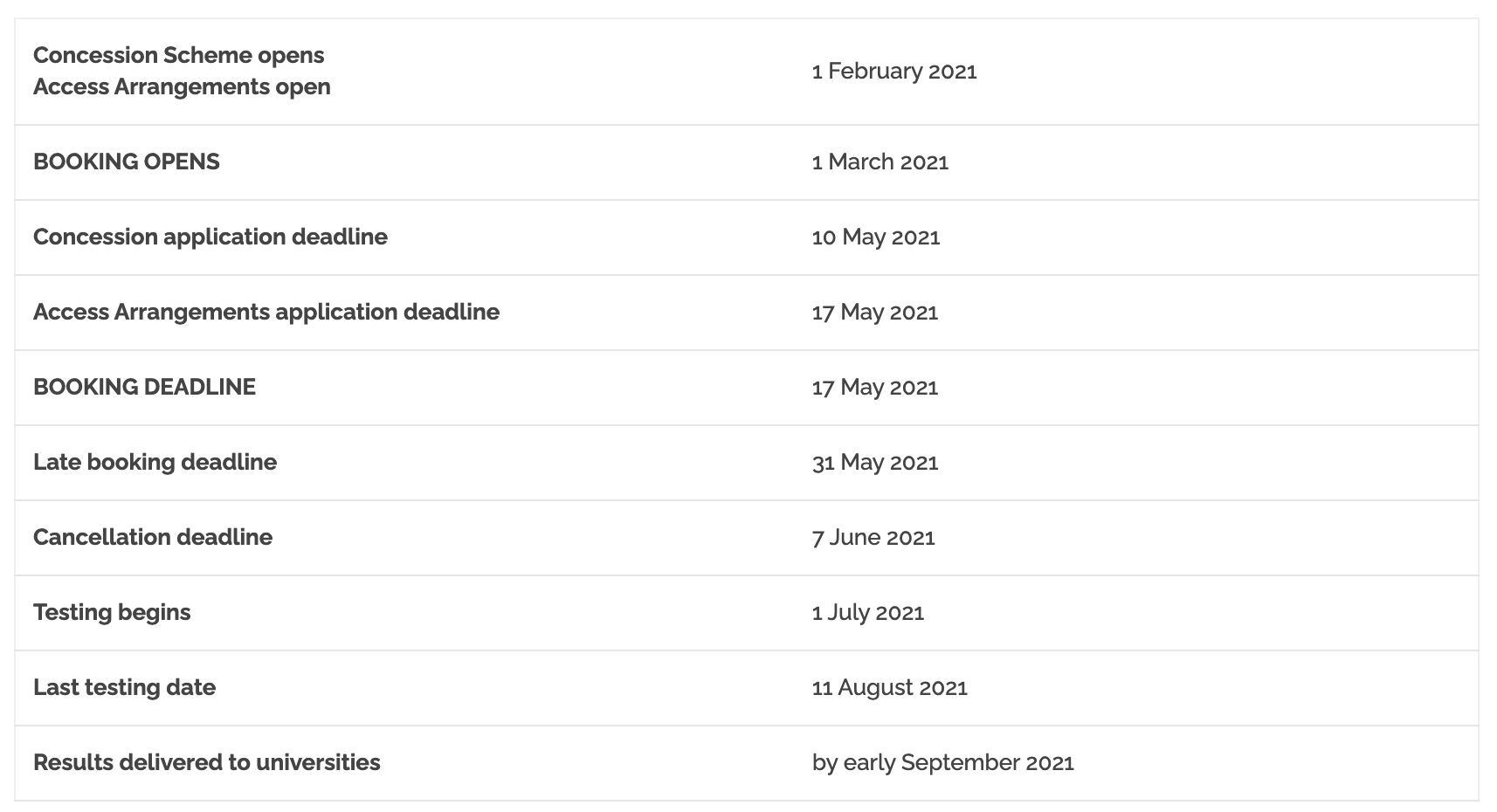Select the BOOKING DEADLINE '17 May 2021' date
Image resolution: width=1497 pixels, height=812 pixels.
(x=874, y=387)
